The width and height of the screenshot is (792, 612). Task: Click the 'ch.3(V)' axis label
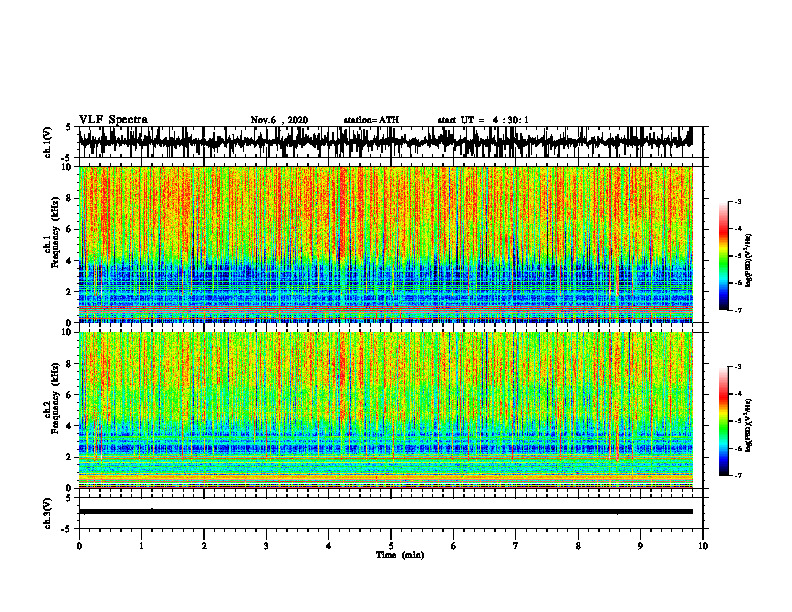(48, 513)
